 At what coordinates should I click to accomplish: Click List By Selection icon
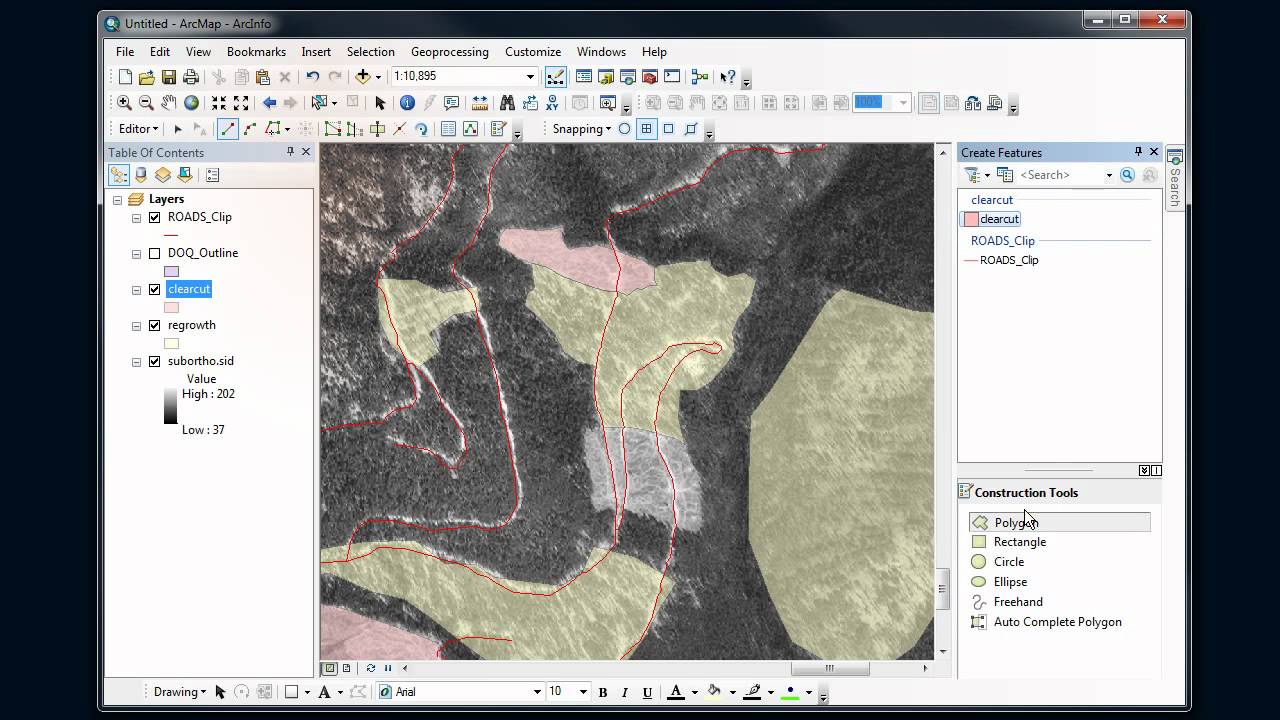tap(185, 175)
